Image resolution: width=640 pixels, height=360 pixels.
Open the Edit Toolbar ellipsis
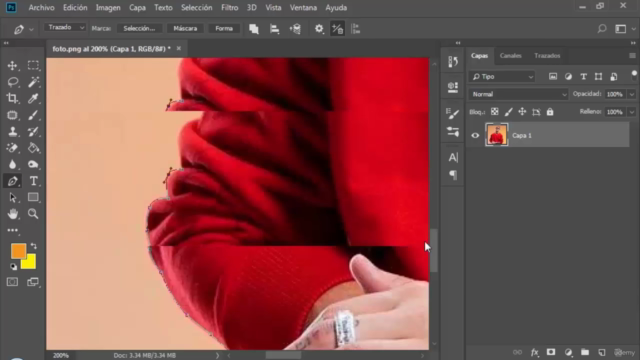pos(12,231)
